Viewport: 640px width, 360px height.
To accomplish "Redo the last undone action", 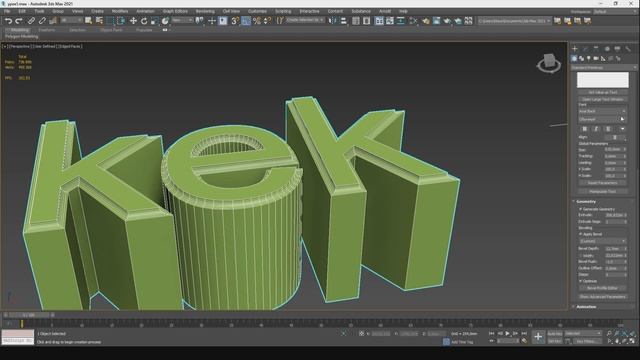I will 19,21.
